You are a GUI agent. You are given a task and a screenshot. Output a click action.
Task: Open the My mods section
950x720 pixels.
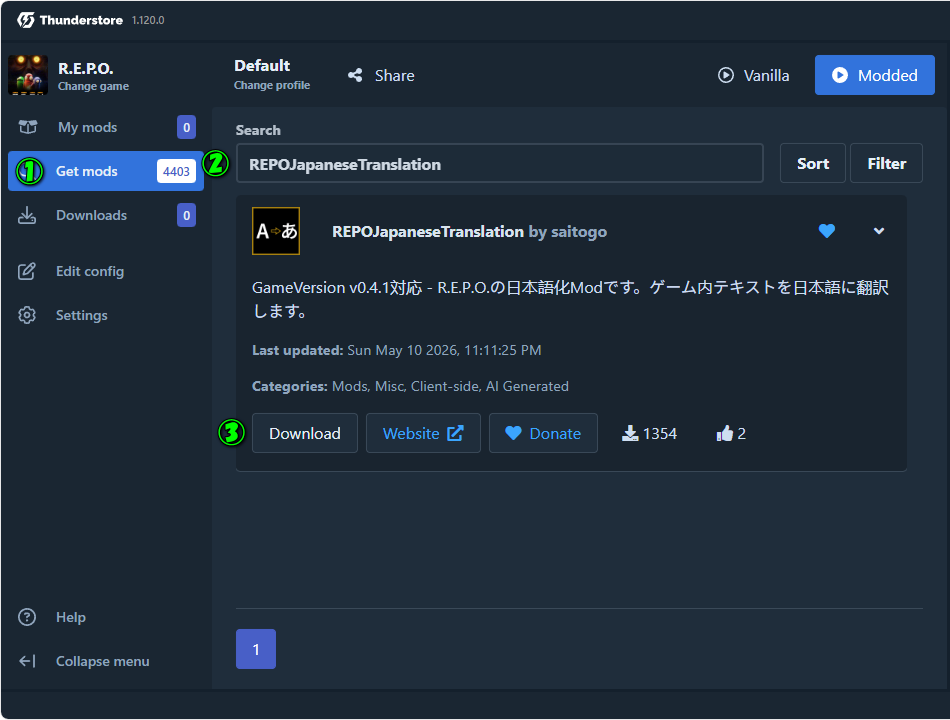coord(106,127)
